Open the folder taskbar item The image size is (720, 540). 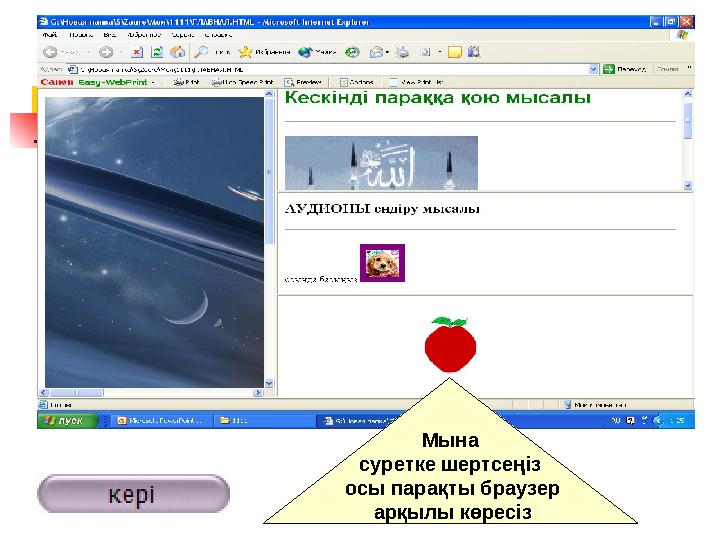pyautogui.click(x=262, y=421)
